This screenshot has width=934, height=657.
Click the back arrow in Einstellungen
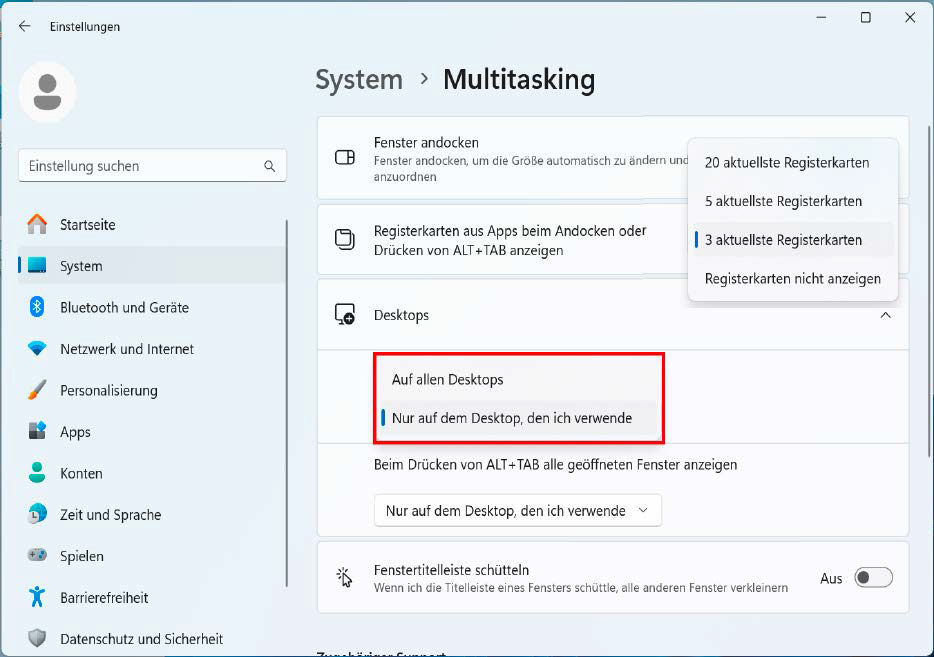point(24,26)
